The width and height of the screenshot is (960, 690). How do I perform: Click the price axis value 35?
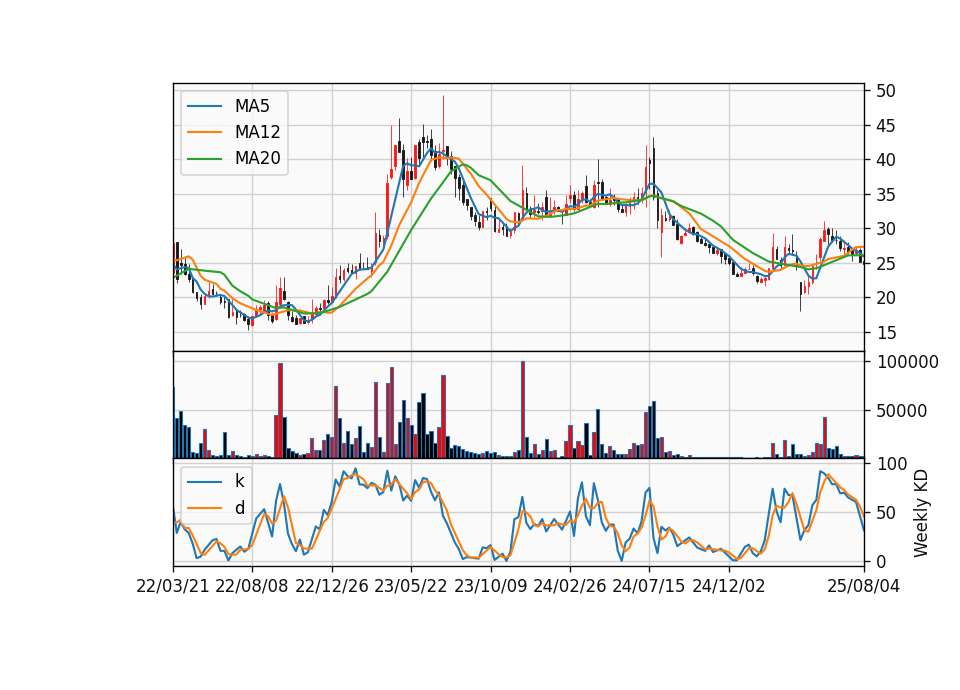click(886, 195)
